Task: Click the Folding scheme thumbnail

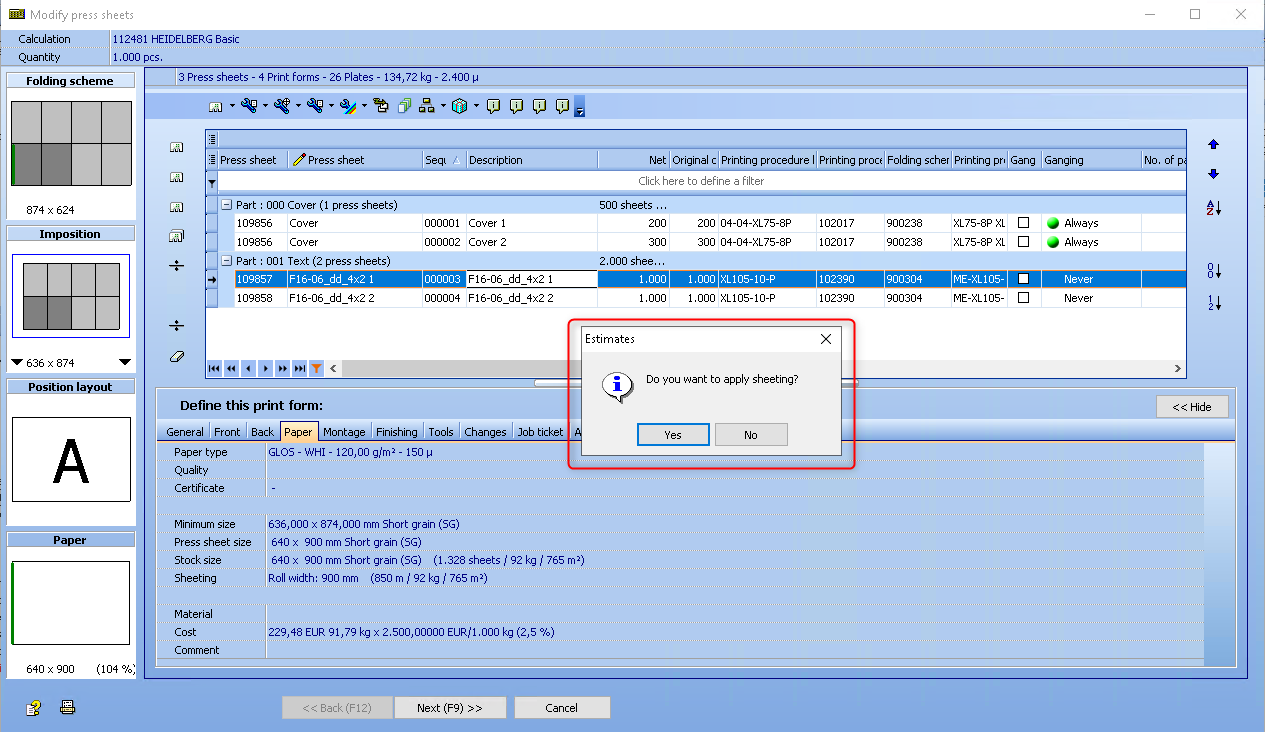Action: pyautogui.click(x=71, y=143)
